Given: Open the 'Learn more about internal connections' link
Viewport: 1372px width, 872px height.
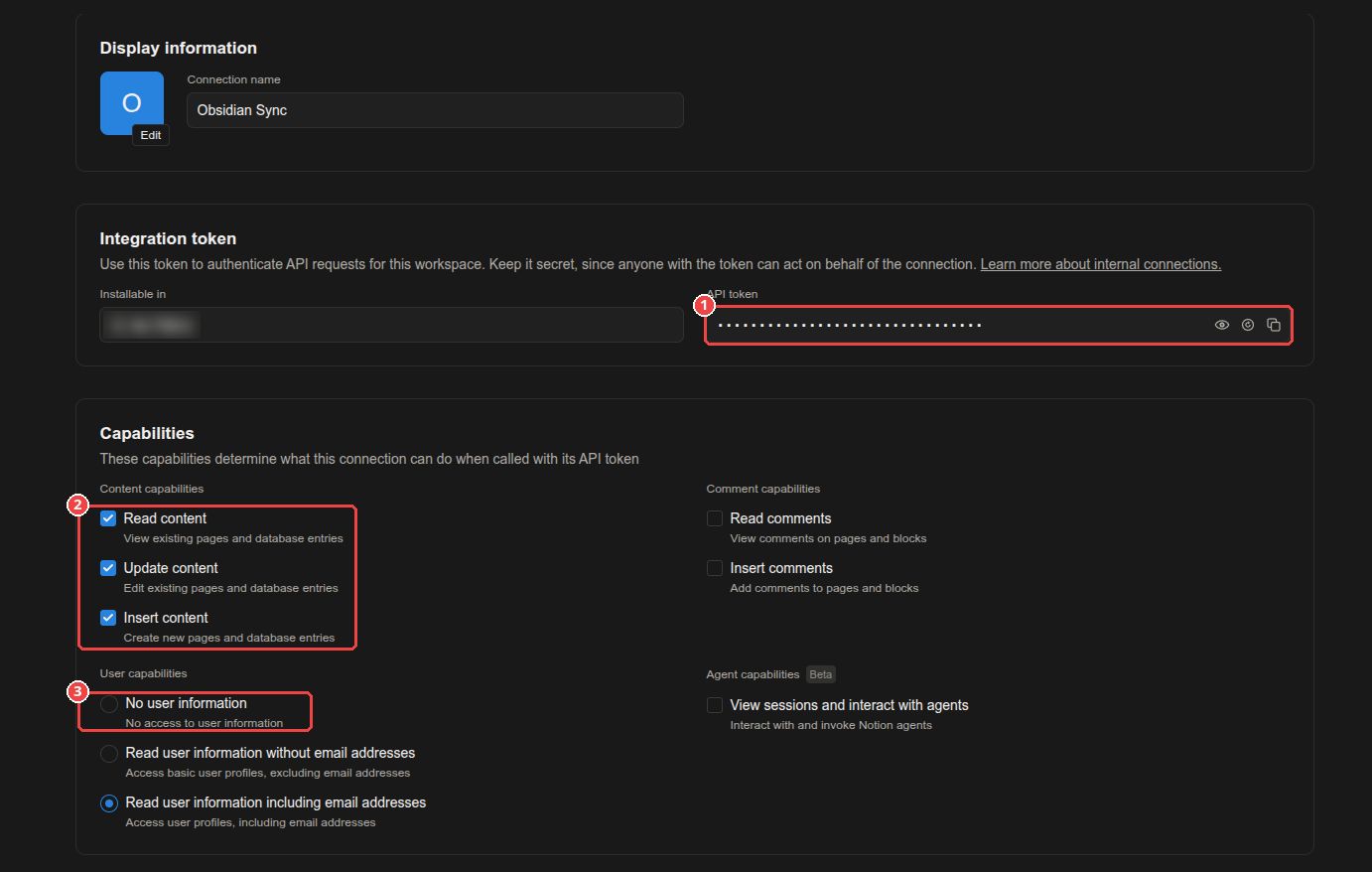Looking at the screenshot, I should [x=1101, y=264].
